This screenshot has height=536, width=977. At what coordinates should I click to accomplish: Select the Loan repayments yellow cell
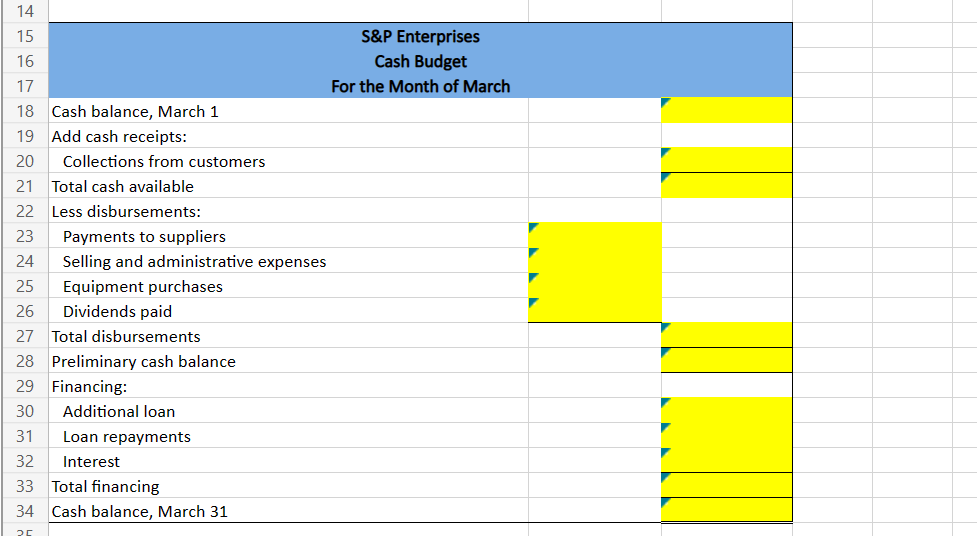tap(727, 435)
